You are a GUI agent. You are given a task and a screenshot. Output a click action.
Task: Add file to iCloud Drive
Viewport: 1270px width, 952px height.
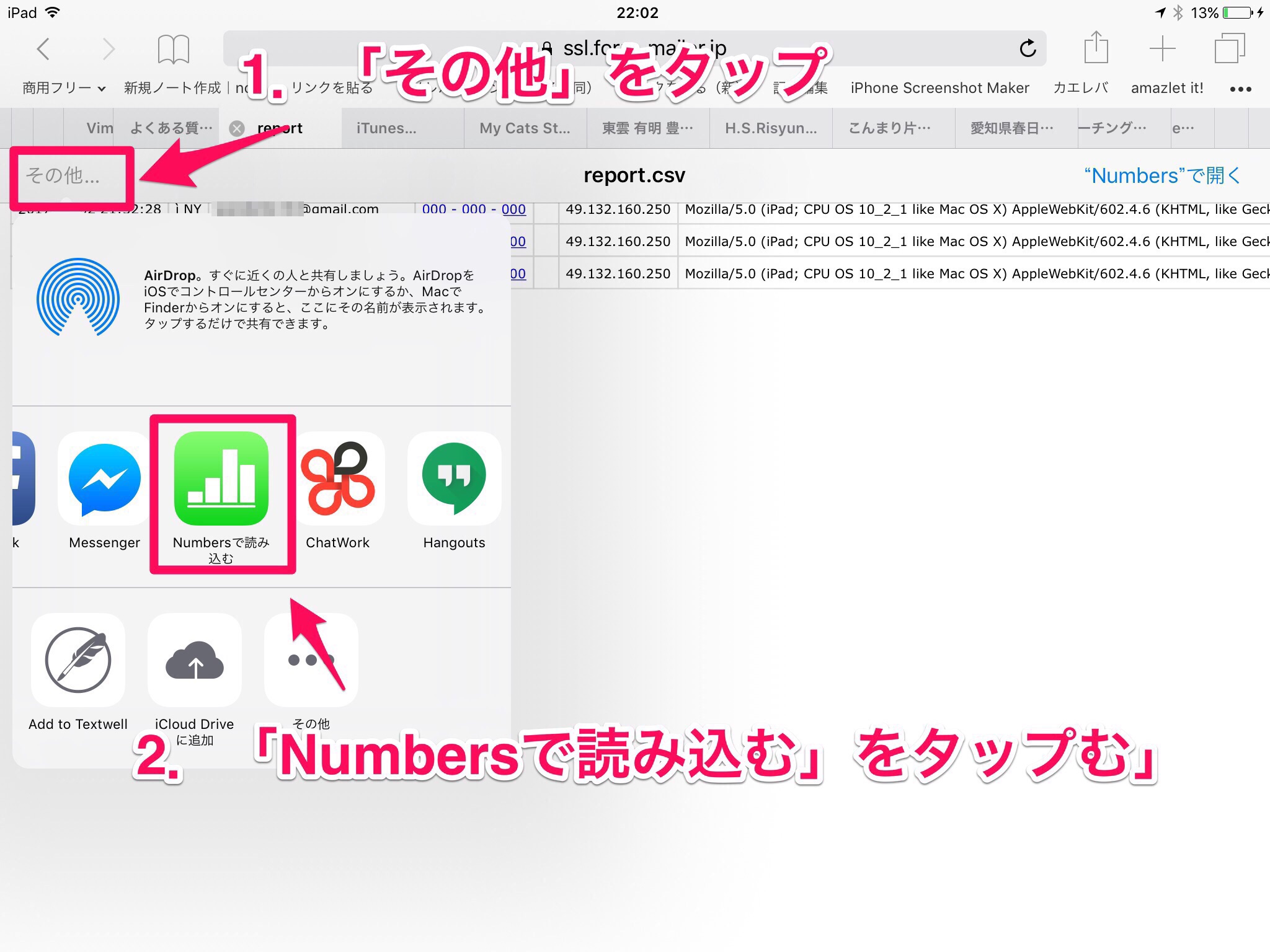point(195,660)
